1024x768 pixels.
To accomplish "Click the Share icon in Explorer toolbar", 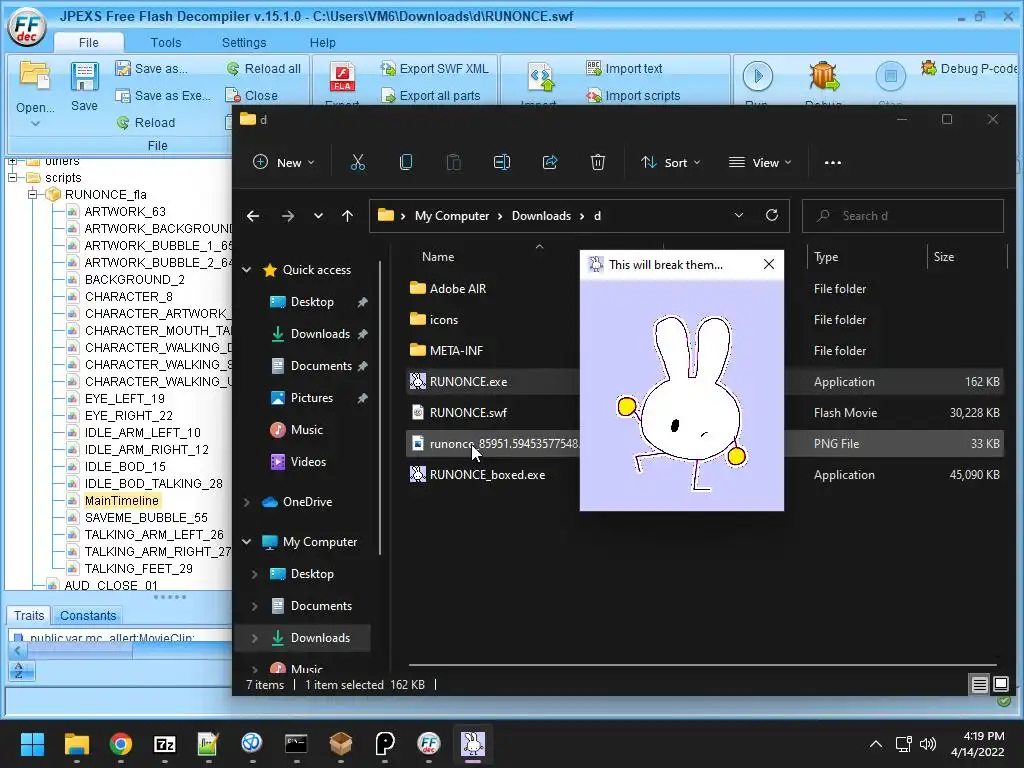I will 550,163.
